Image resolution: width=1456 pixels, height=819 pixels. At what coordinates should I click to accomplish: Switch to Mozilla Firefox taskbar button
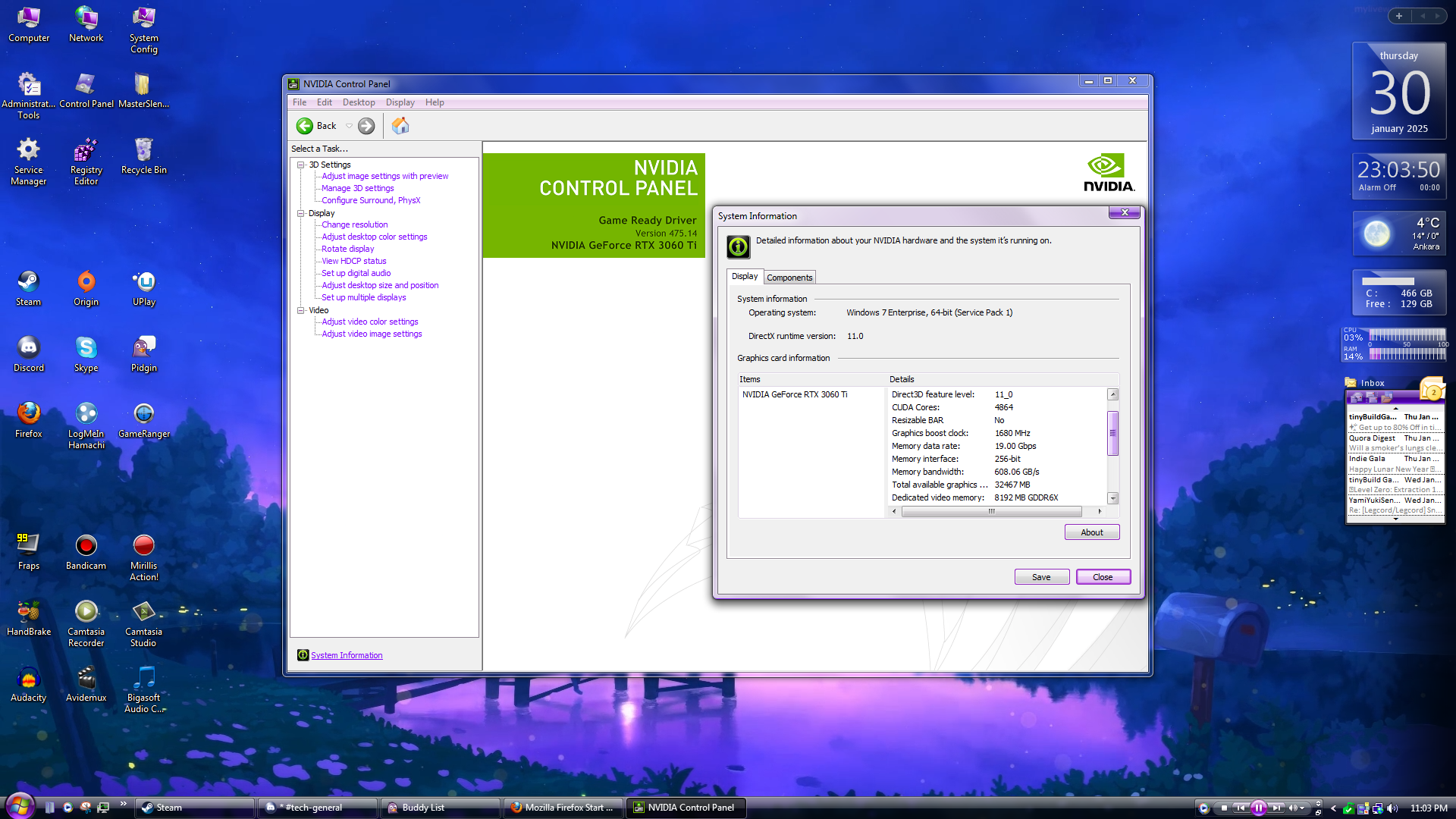pyautogui.click(x=562, y=808)
